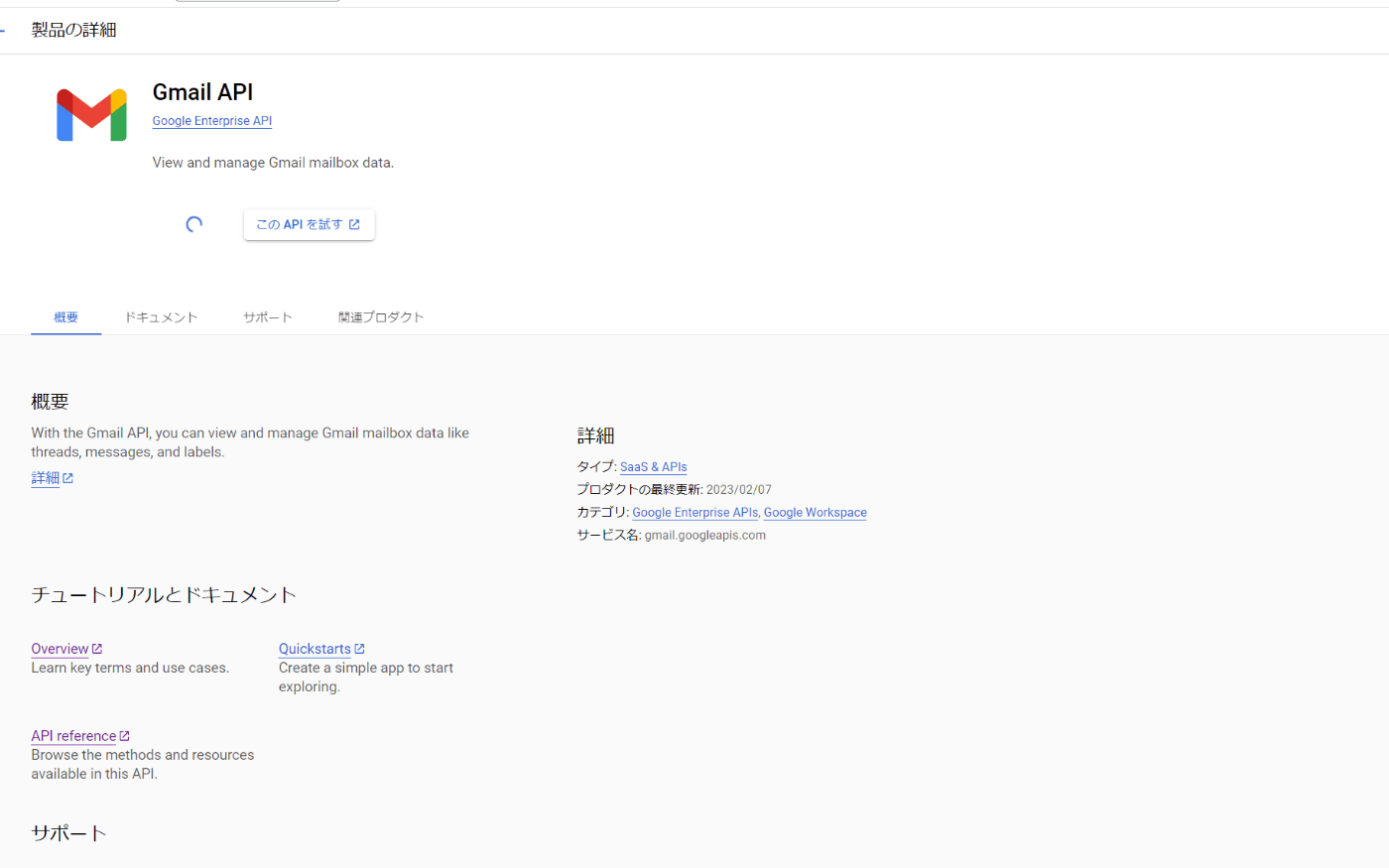Click 'Learn key terms and use cases.' text
This screenshot has width=1389, height=868.
(x=130, y=669)
